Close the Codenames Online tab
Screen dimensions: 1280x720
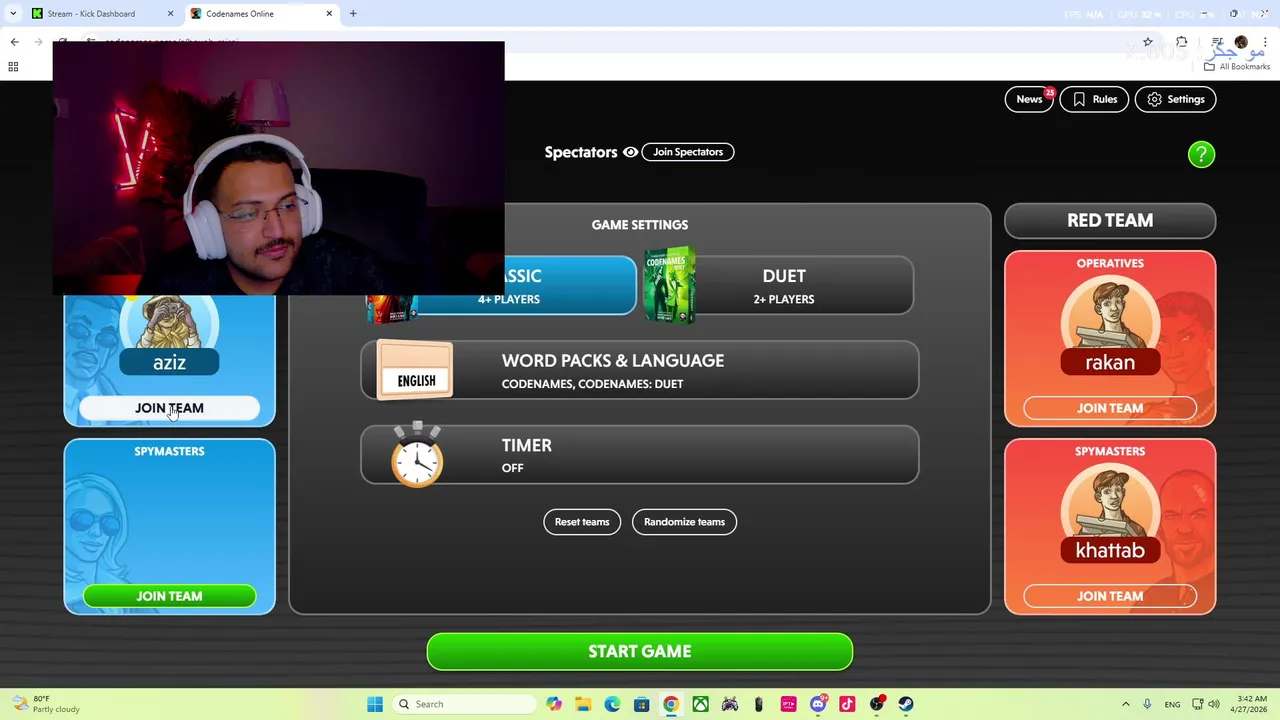coord(329,14)
